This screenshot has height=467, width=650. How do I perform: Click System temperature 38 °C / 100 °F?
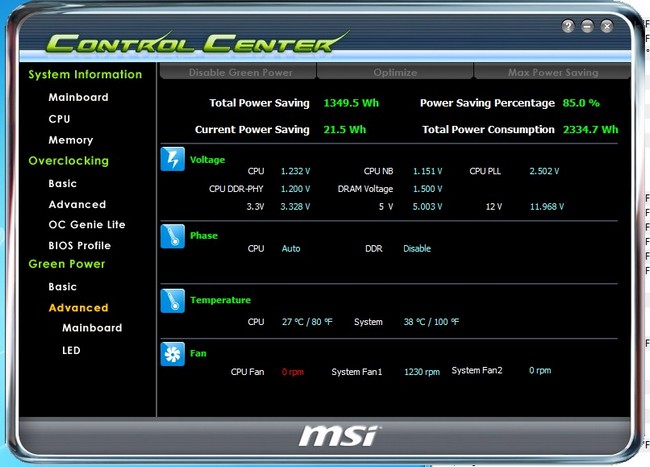pyautogui.click(x=431, y=322)
